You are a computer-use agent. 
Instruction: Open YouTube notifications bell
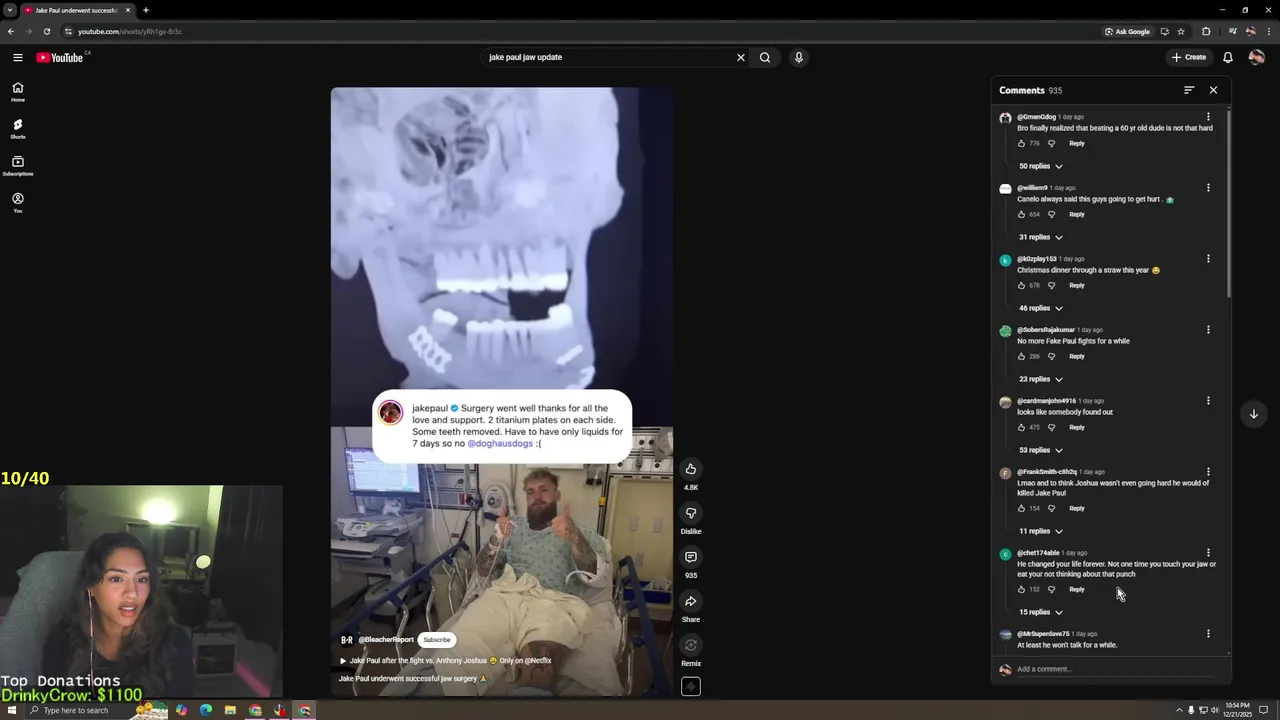(x=1228, y=57)
